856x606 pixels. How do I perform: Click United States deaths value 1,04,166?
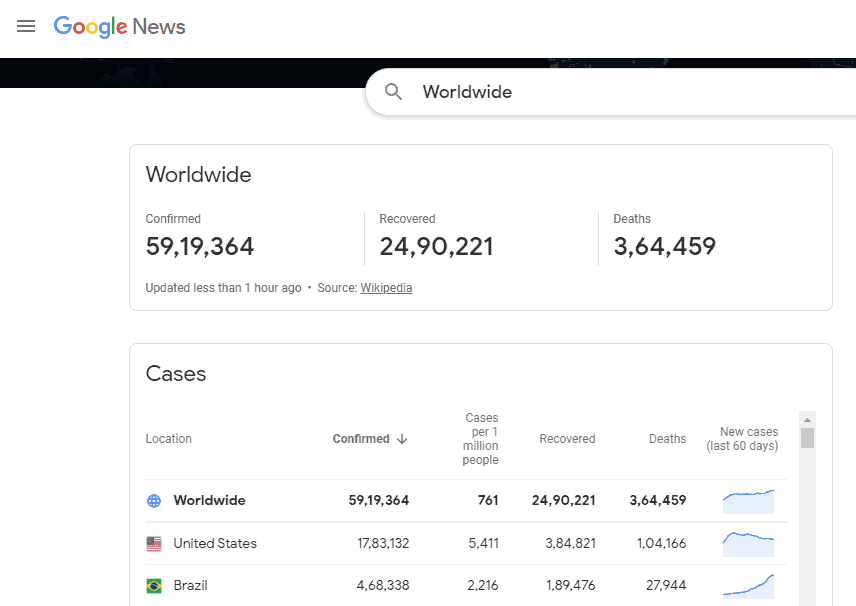662,543
